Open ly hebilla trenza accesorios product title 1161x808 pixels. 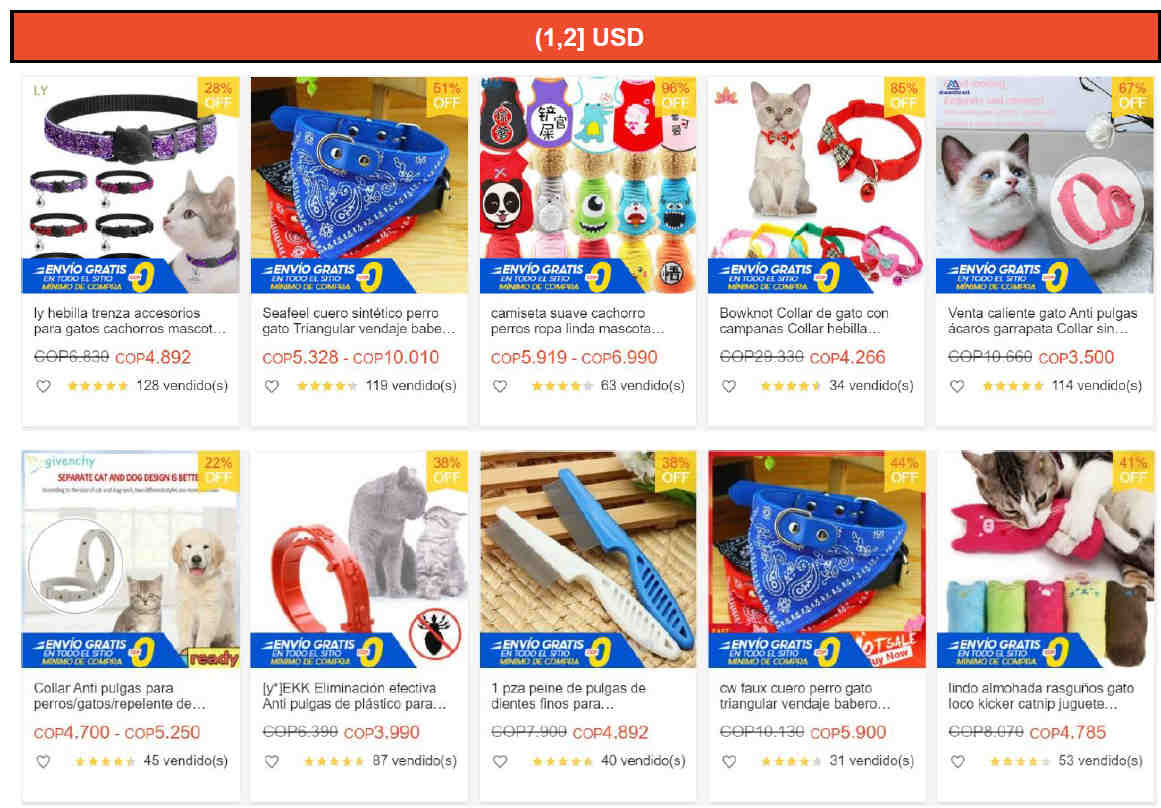coord(130,321)
